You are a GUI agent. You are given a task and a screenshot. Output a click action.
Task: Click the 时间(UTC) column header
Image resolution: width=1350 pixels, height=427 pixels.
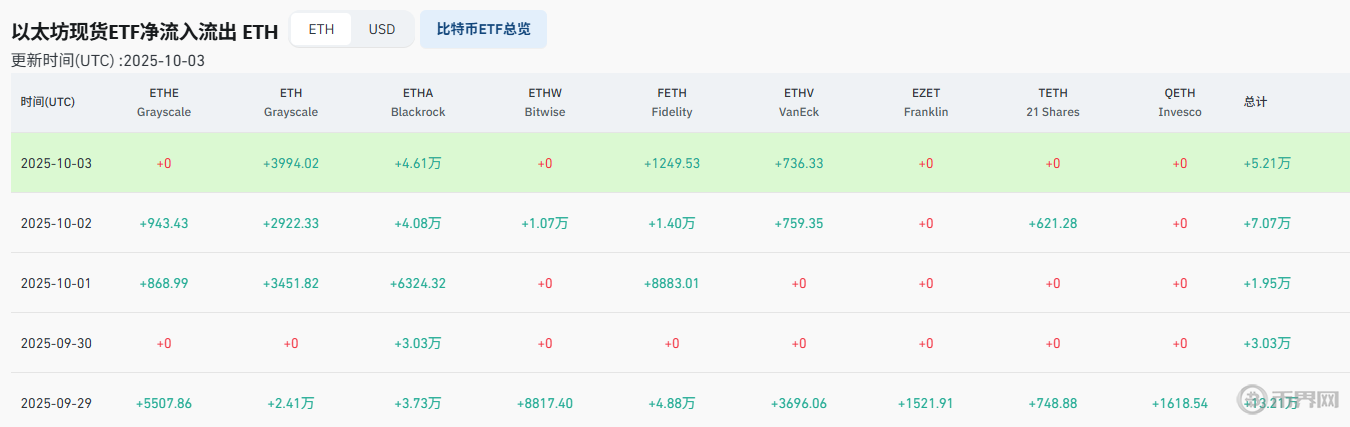pyautogui.click(x=48, y=102)
